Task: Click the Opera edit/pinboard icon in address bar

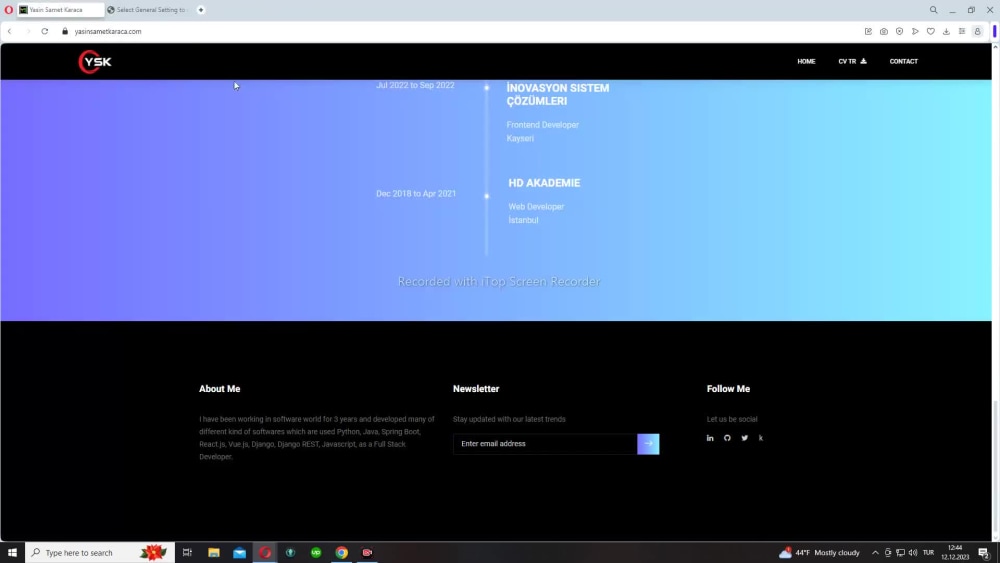Action: point(868,31)
